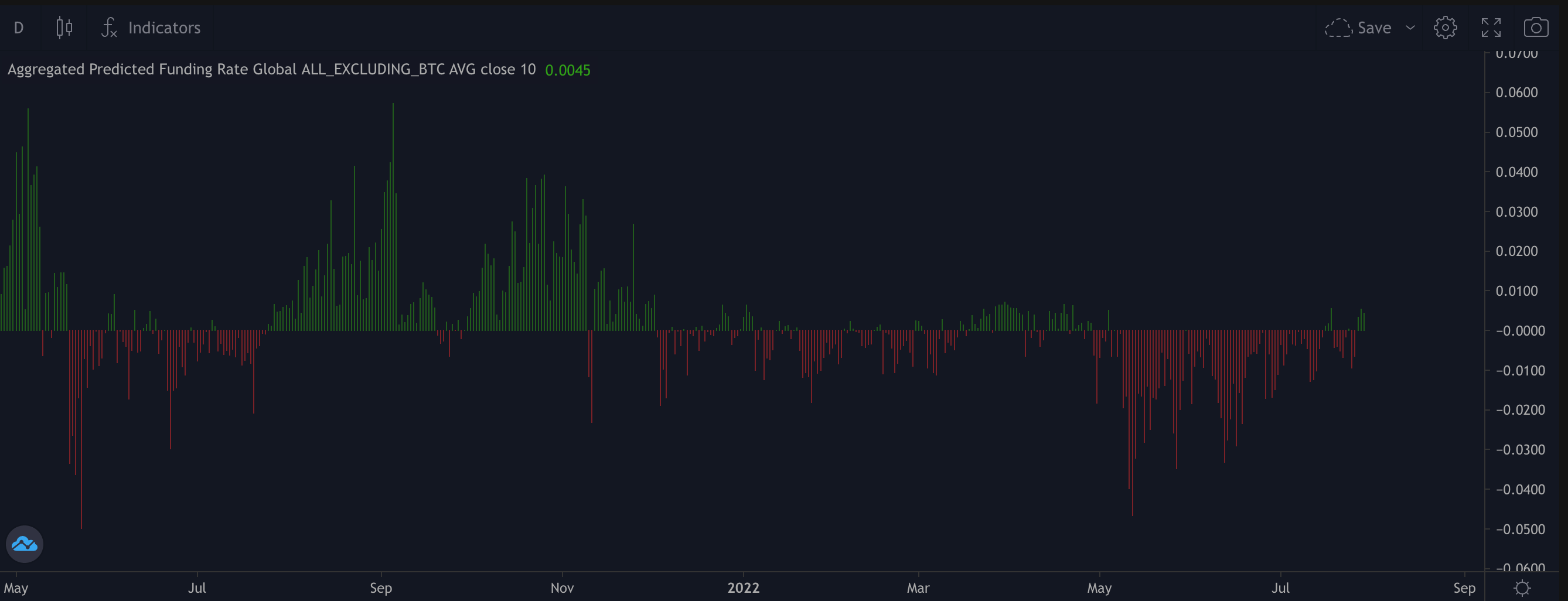Open the D time interval selector
This screenshot has height=601, width=1568.
[19, 28]
